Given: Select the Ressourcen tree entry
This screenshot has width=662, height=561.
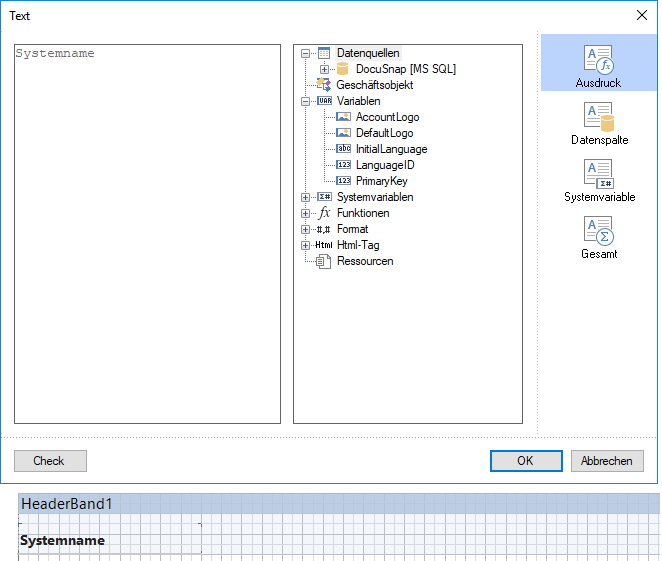Looking at the screenshot, I should [x=365, y=261].
